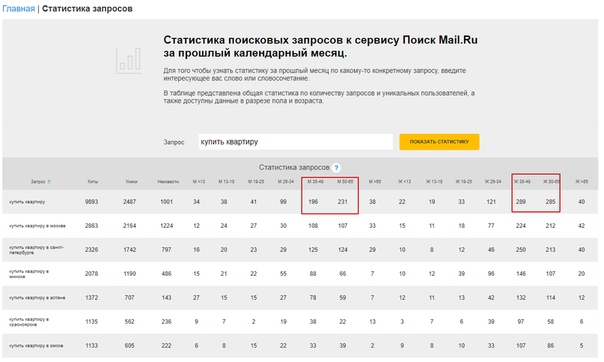Click the Moscow row hits value 2863
The height and width of the screenshot is (362, 604).
(x=91, y=226)
